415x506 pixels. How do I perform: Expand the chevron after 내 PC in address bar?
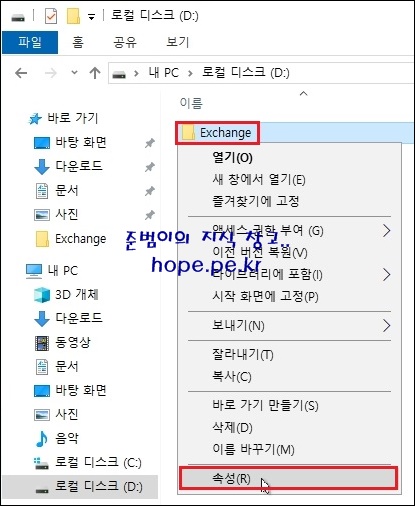pyautogui.click(x=190, y=73)
